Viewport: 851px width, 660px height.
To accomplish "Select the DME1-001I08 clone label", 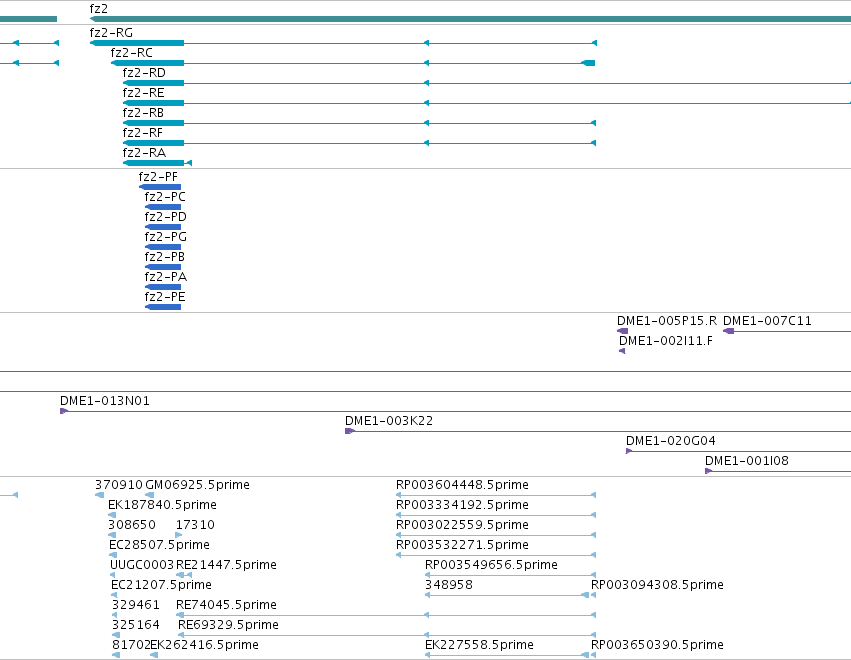I will [747, 461].
